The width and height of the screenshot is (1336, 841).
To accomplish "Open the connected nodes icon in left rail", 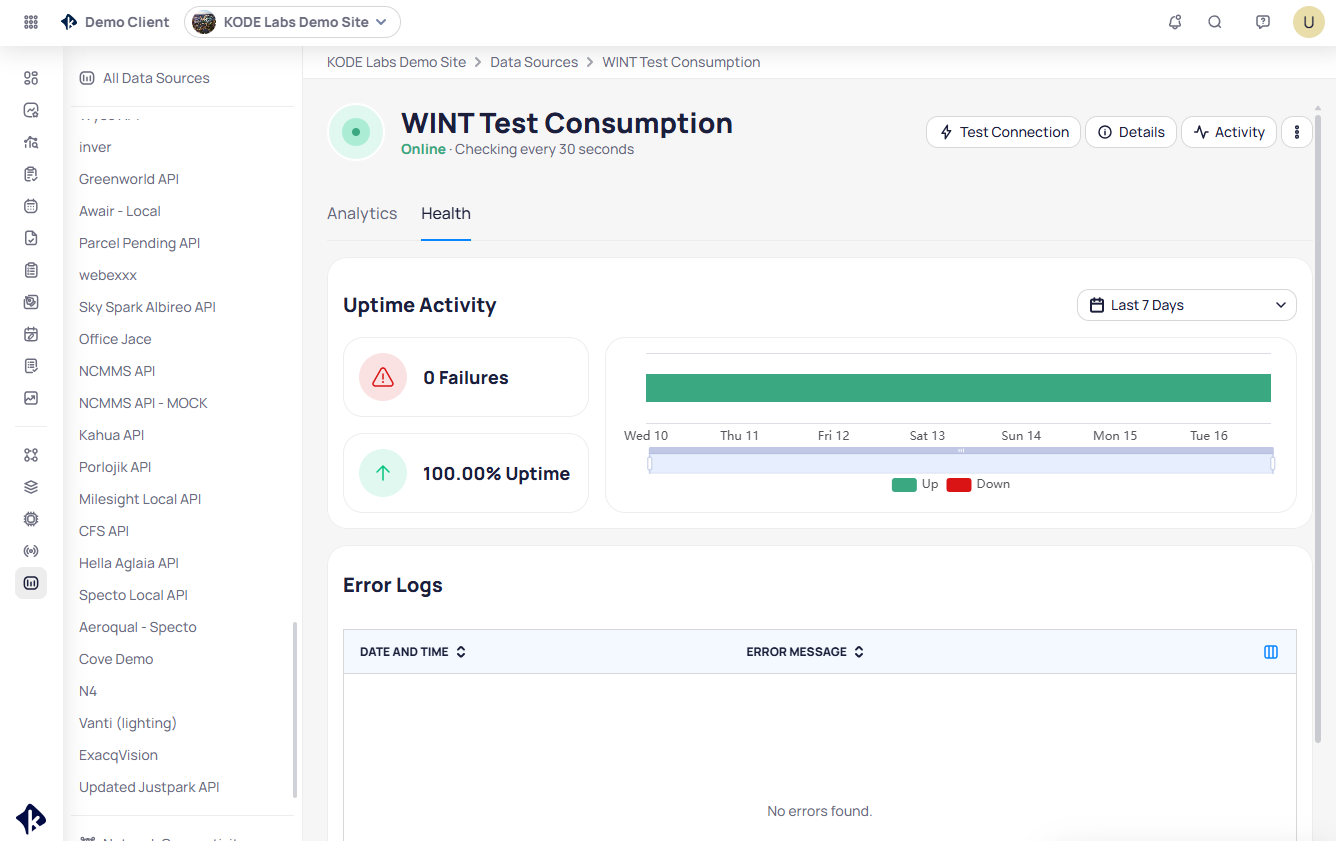I will pos(31,455).
